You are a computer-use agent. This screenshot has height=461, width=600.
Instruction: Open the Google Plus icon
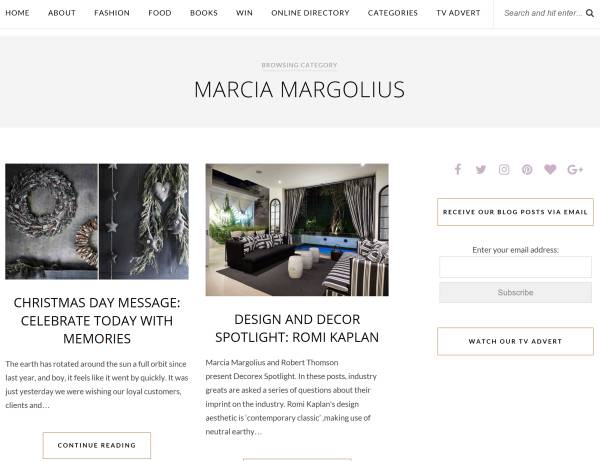tap(575, 169)
